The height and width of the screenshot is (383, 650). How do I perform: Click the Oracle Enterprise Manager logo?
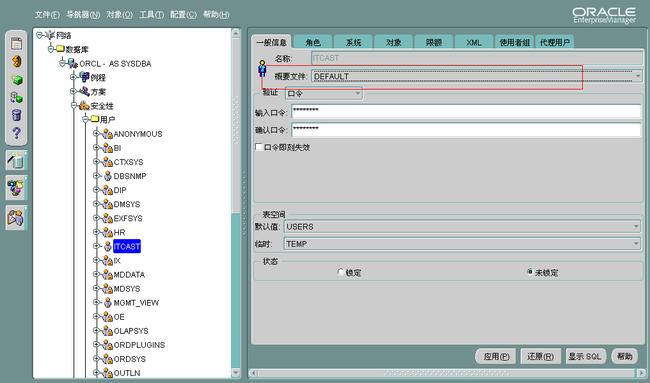click(x=604, y=15)
